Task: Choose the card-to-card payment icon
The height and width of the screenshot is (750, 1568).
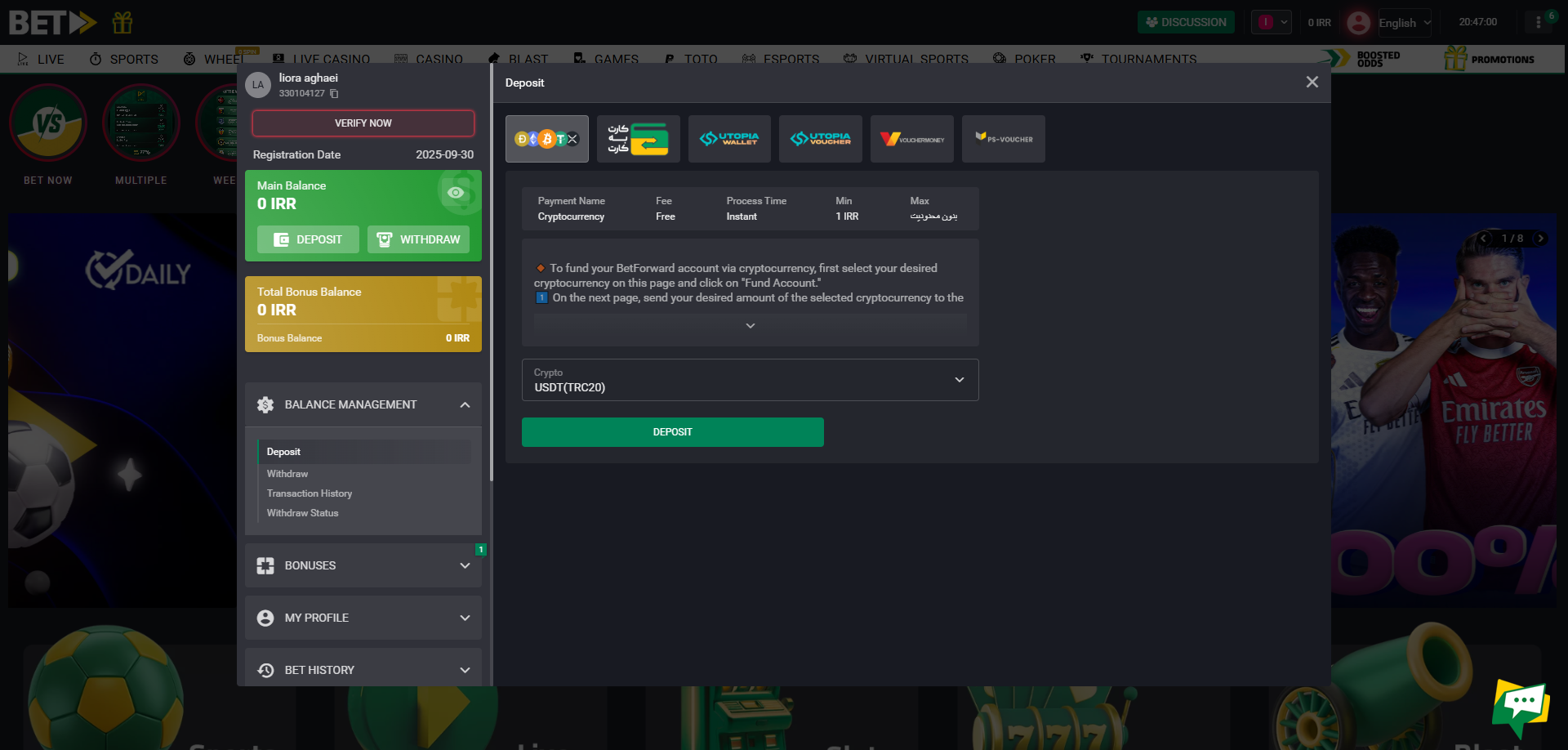Action: pos(638,139)
